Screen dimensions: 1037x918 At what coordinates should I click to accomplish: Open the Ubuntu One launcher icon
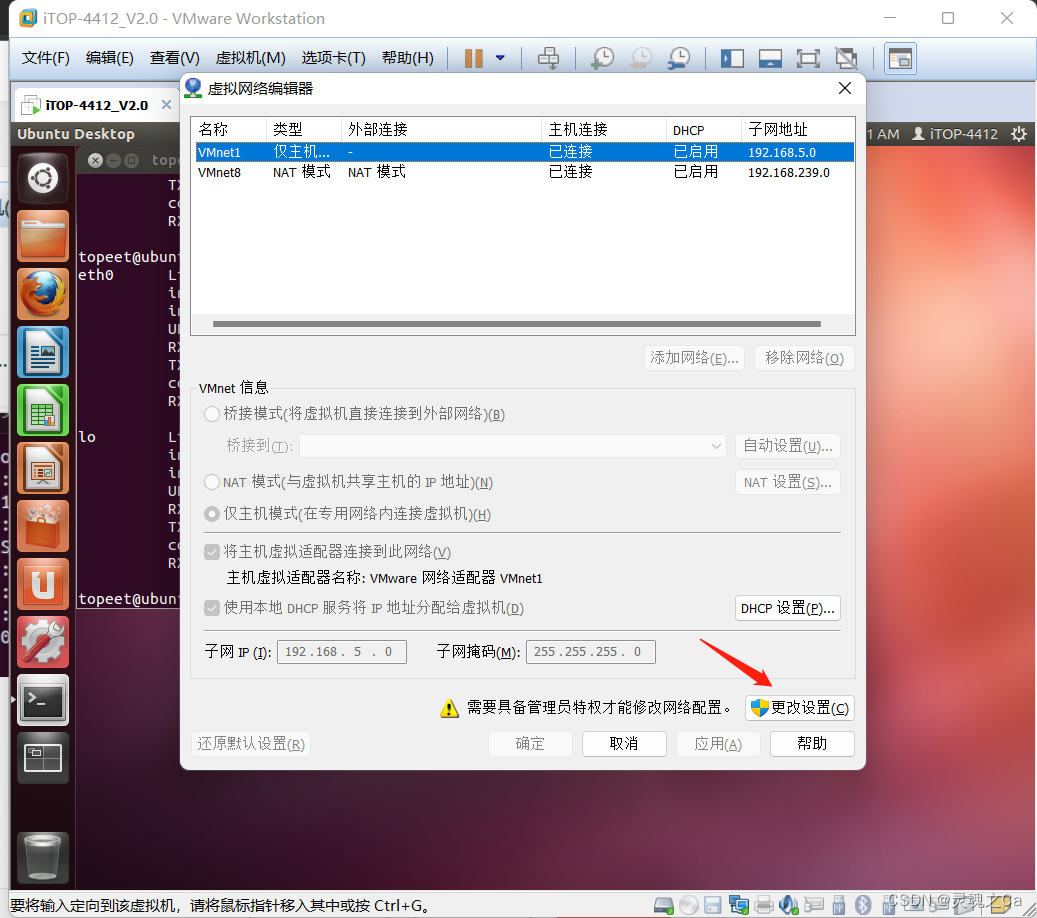point(43,585)
